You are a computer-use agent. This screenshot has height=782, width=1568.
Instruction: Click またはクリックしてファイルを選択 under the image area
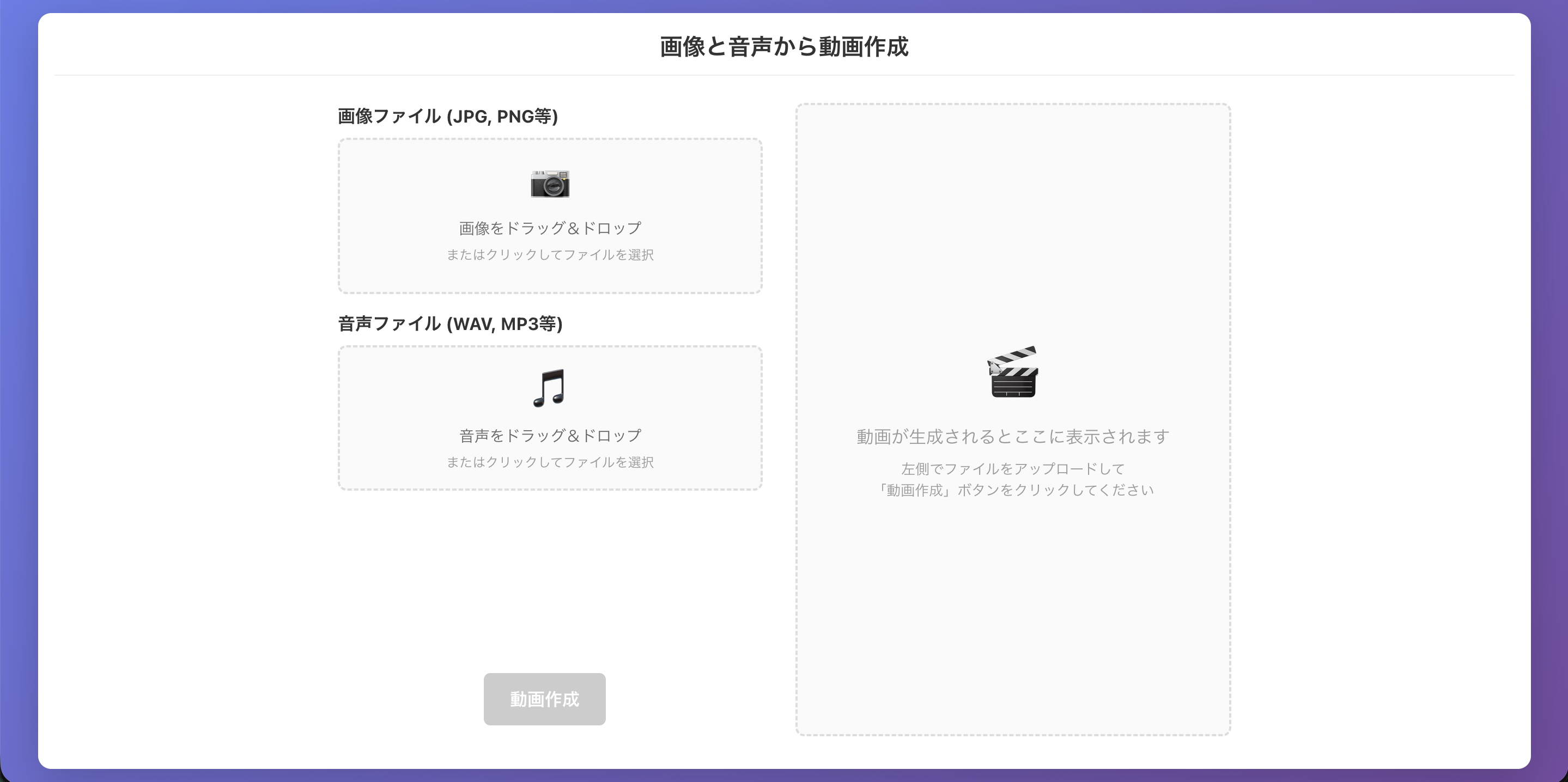click(550, 254)
